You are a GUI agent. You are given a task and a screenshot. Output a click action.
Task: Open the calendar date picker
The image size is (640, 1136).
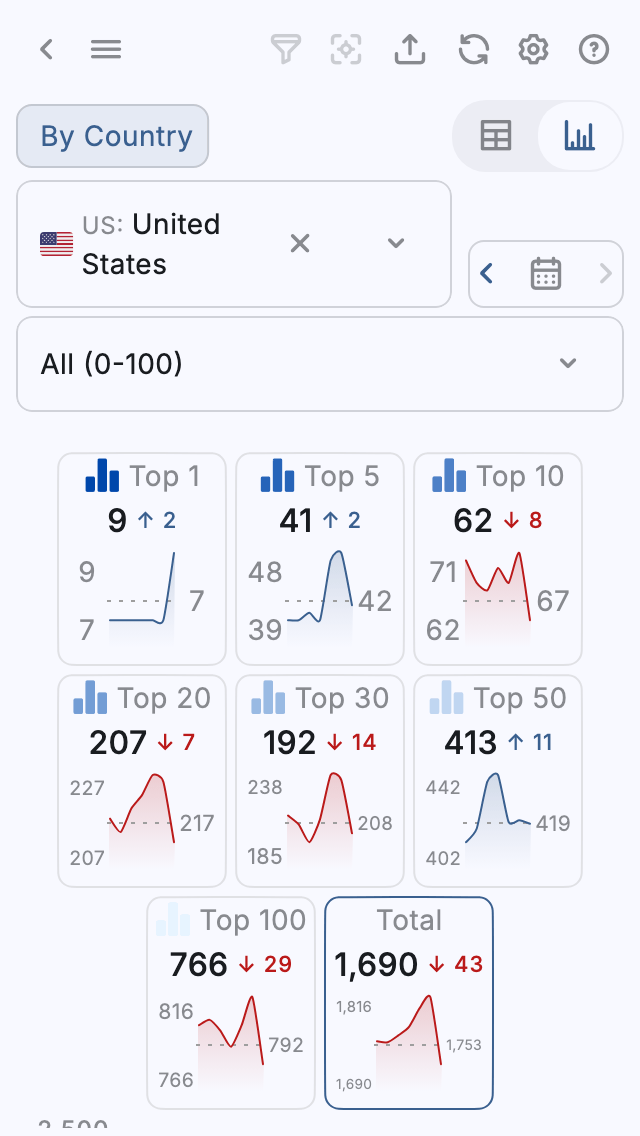click(545, 273)
